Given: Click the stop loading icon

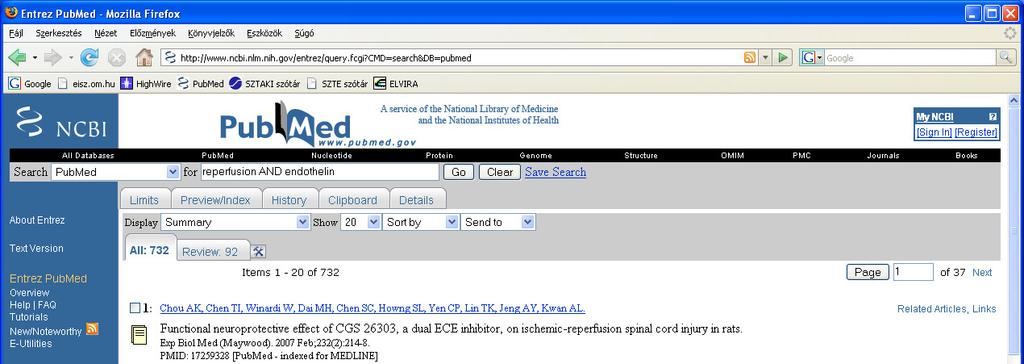Looking at the screenshot, I should coord(116,58).
